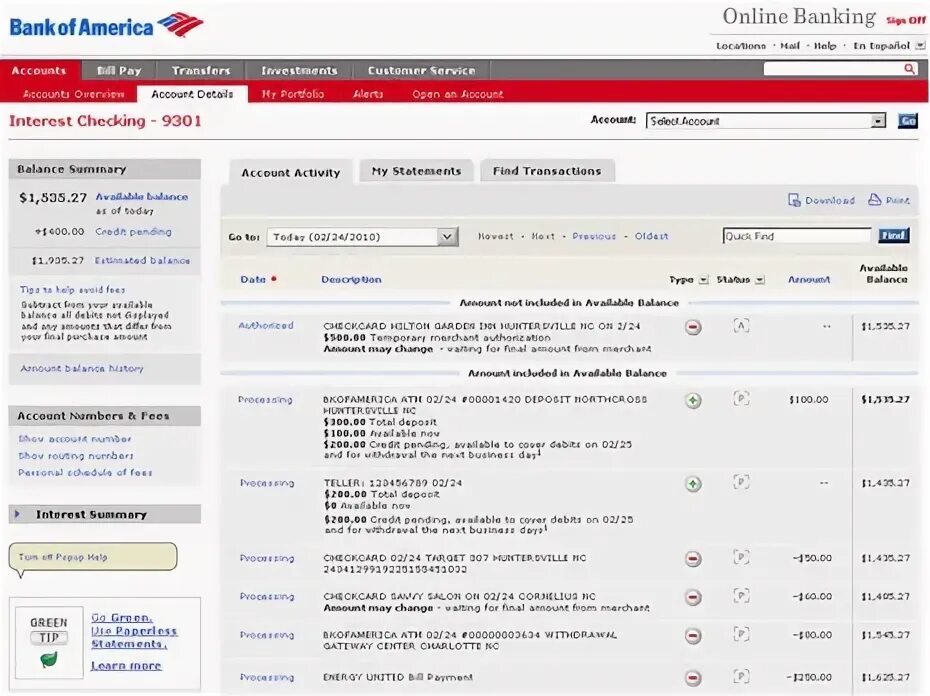Click the search magnifier icon
The width and height of the screenshot is (930, 696).
point(909,69)
